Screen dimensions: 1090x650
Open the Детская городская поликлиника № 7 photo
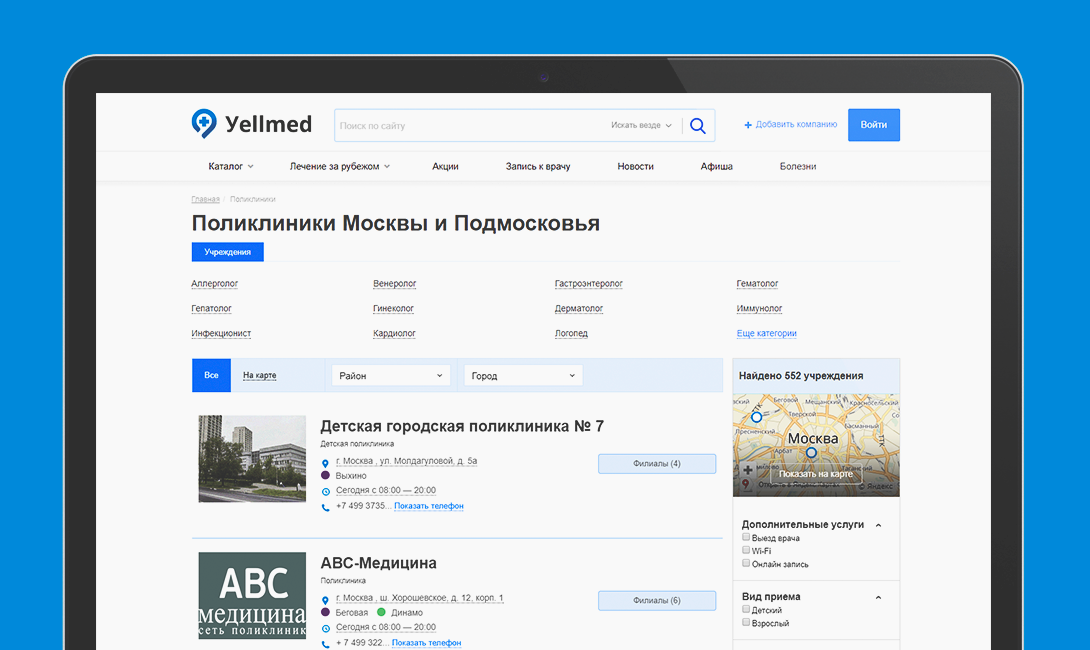pos(252,459)
